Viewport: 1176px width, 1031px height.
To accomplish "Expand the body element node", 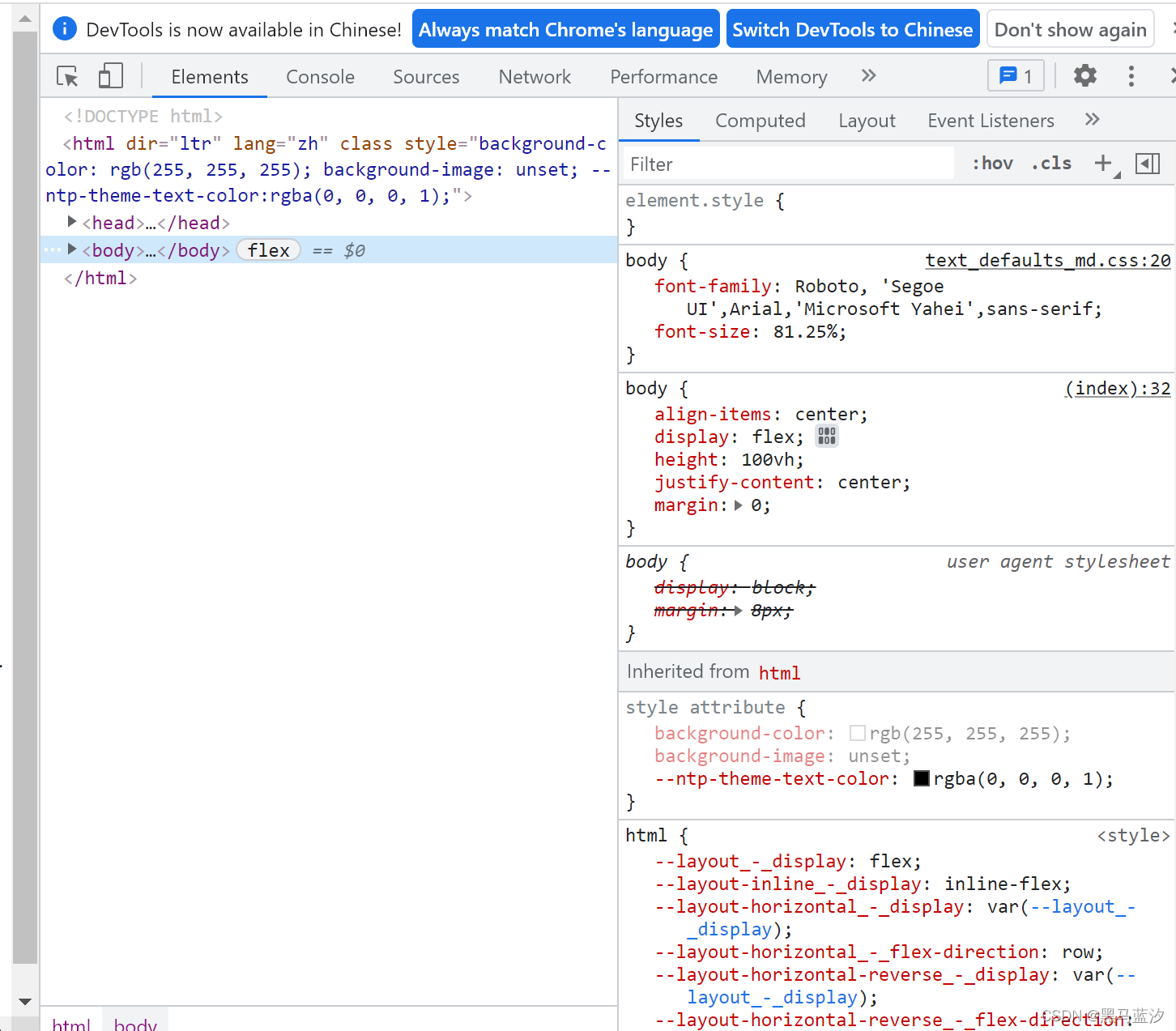I will (x=72, y=249).
